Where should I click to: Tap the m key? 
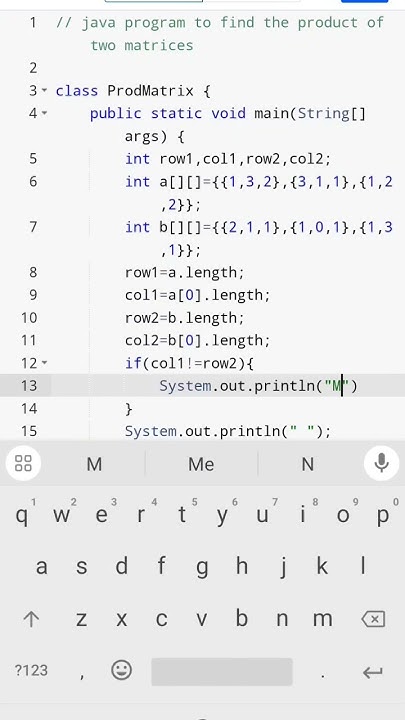(x=322, y=619)
